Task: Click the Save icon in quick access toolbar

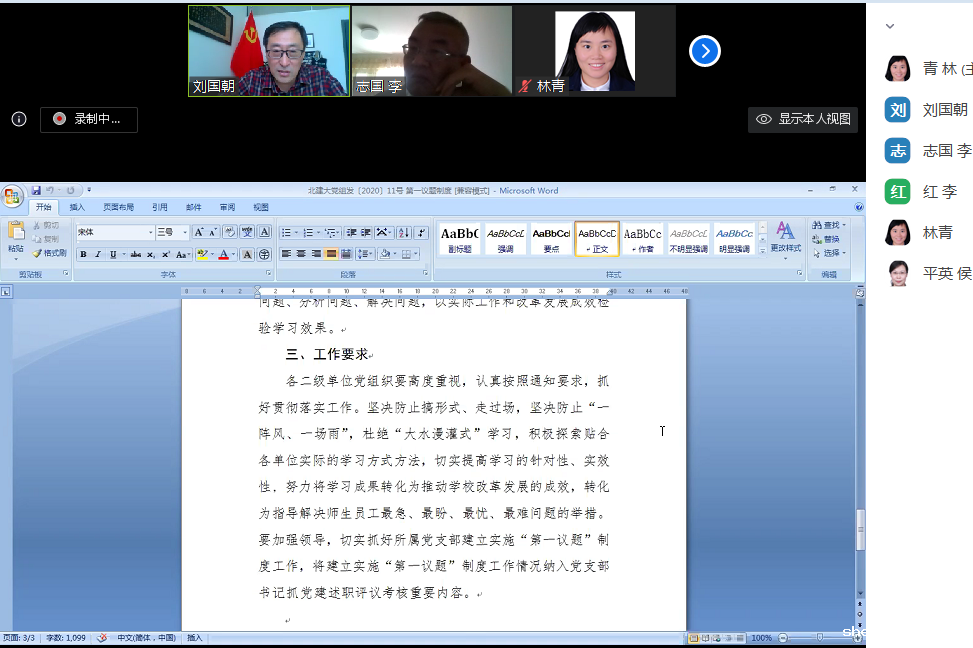Action: point(36,190)
